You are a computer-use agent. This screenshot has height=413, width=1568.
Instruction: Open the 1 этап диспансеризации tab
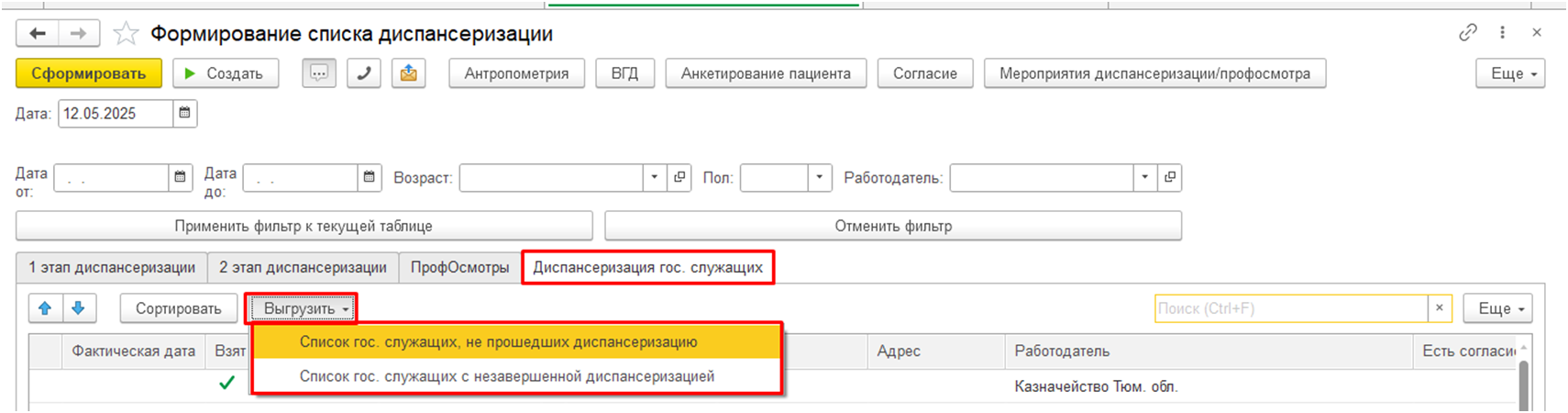tap(112, 268)
